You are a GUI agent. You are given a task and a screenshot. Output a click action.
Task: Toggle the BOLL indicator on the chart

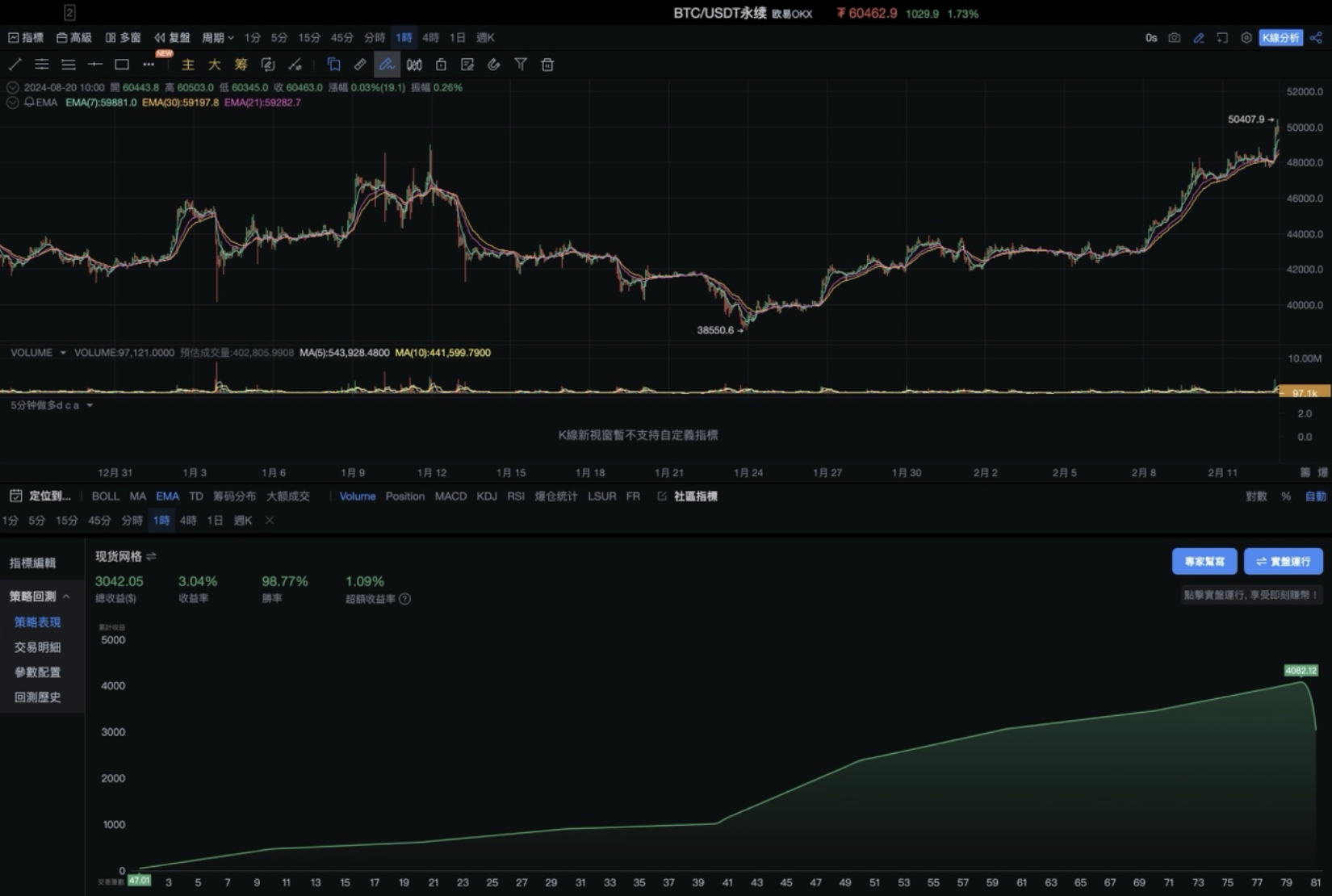point(105,496)
